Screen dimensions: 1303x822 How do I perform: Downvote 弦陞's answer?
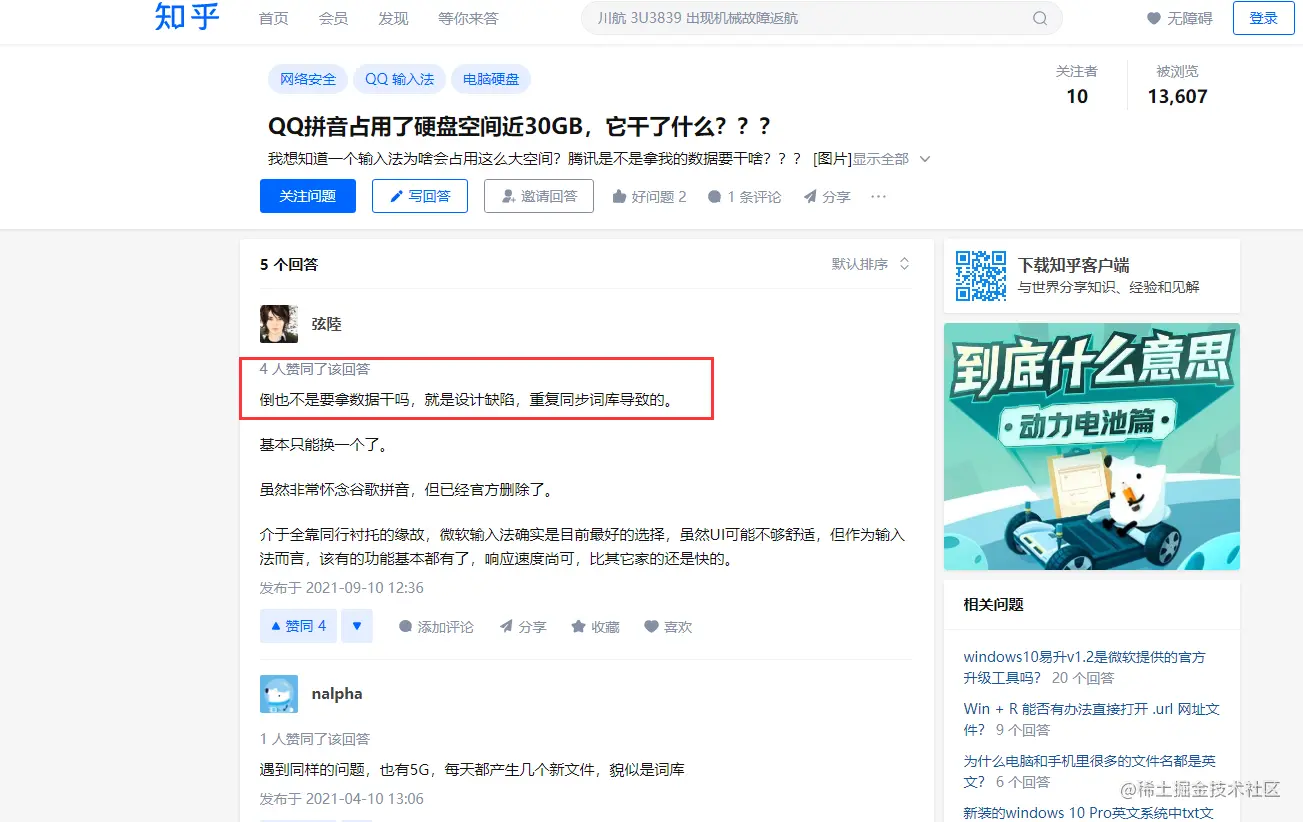[x=357, y=626]
